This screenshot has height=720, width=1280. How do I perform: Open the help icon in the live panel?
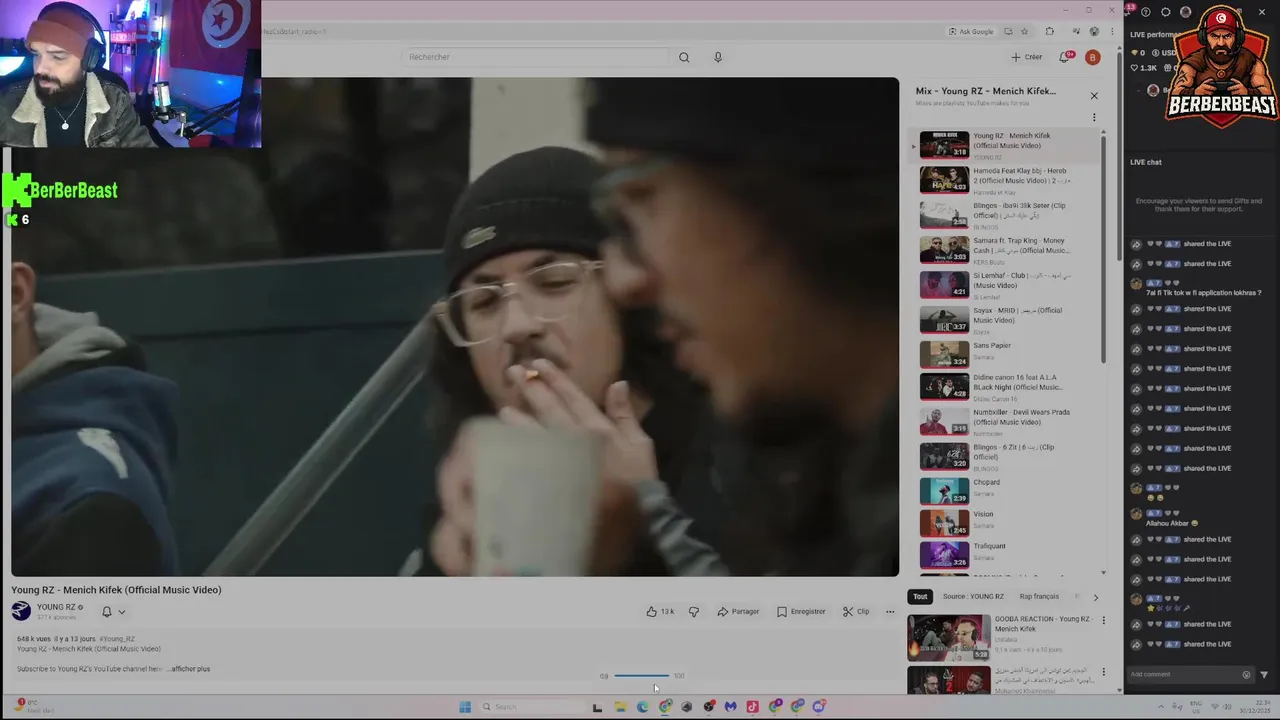(x=1146, y=12)
